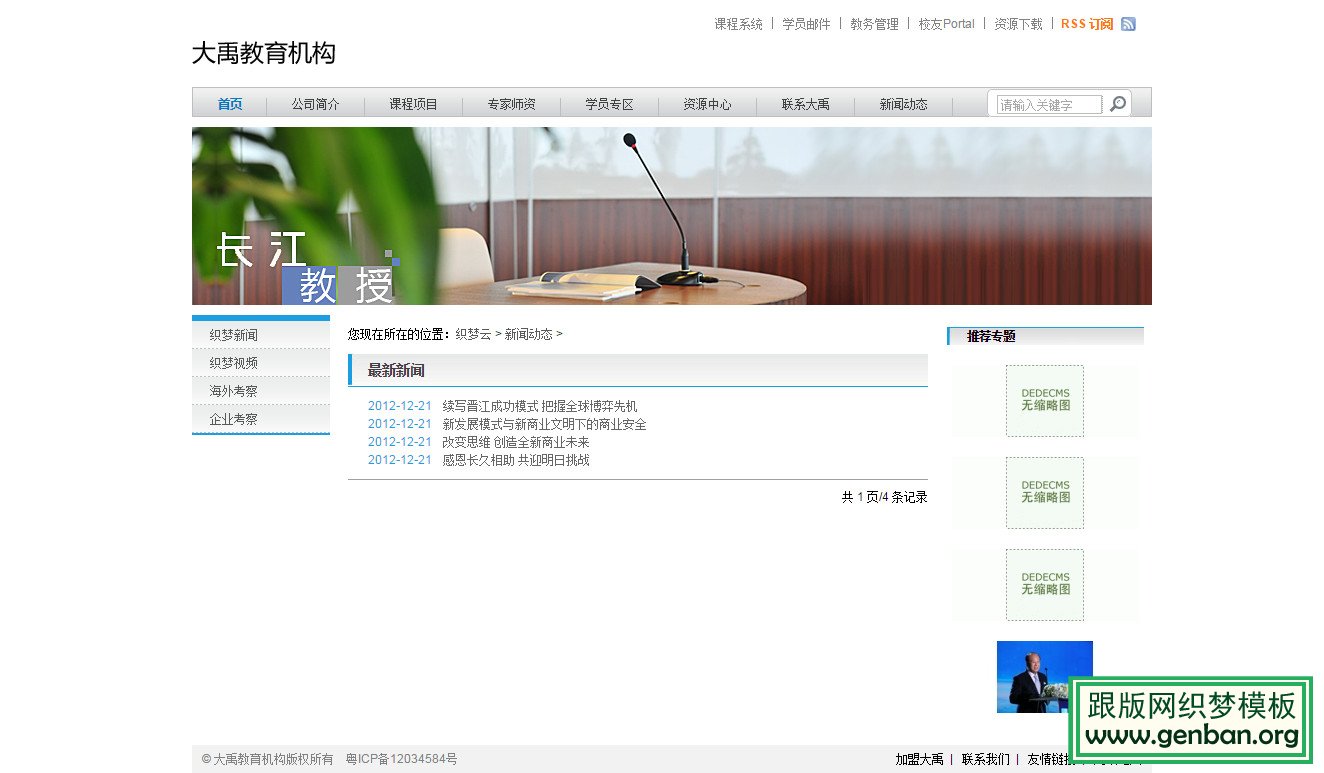The width and height of the screenshot is (1324, 773).
Task: Click the first DEDECMS placeholder thumbnail
Action: coord(1044,401)
